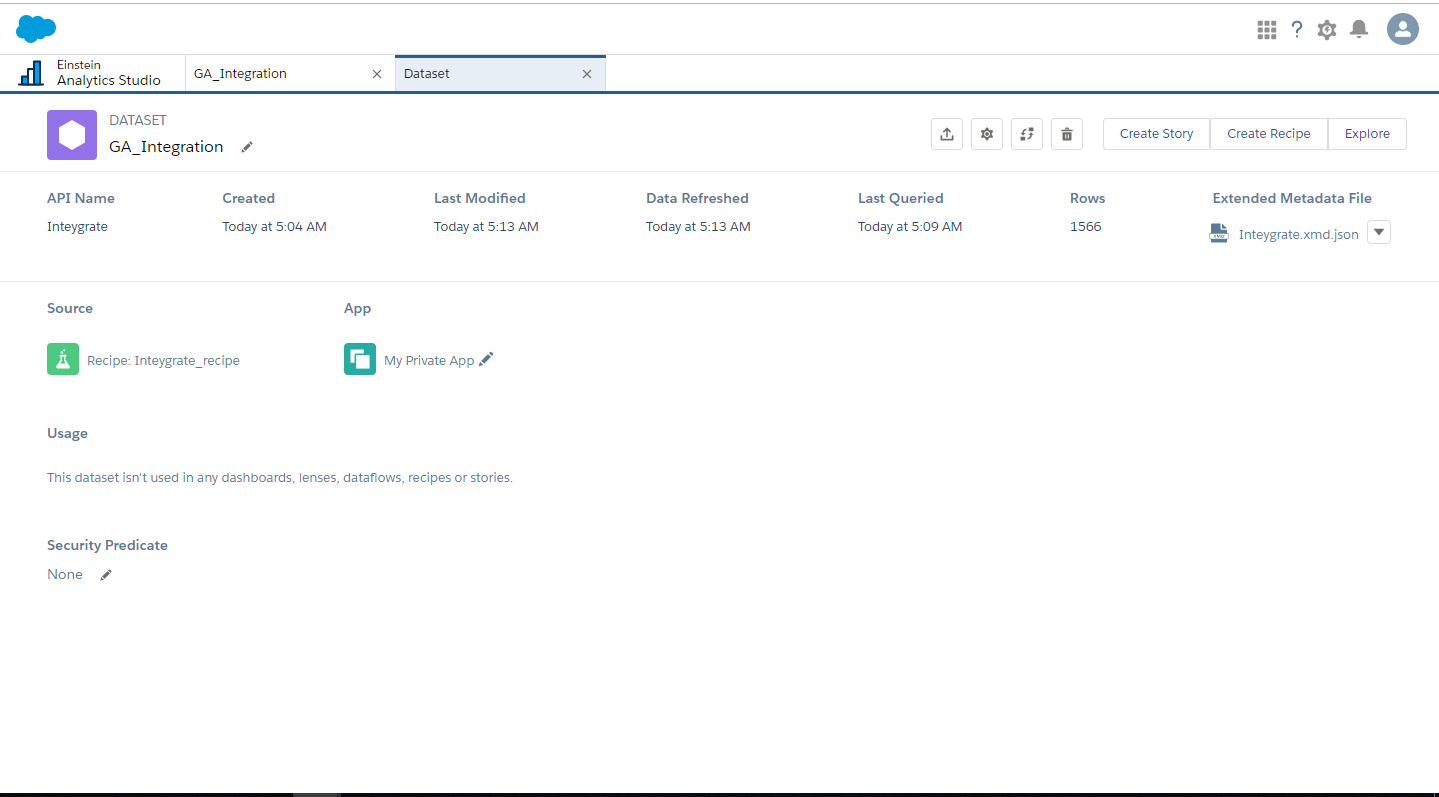Switch to the Einstein Analytics Studio tab
The image size is (1439, 797).
(93, 73)
